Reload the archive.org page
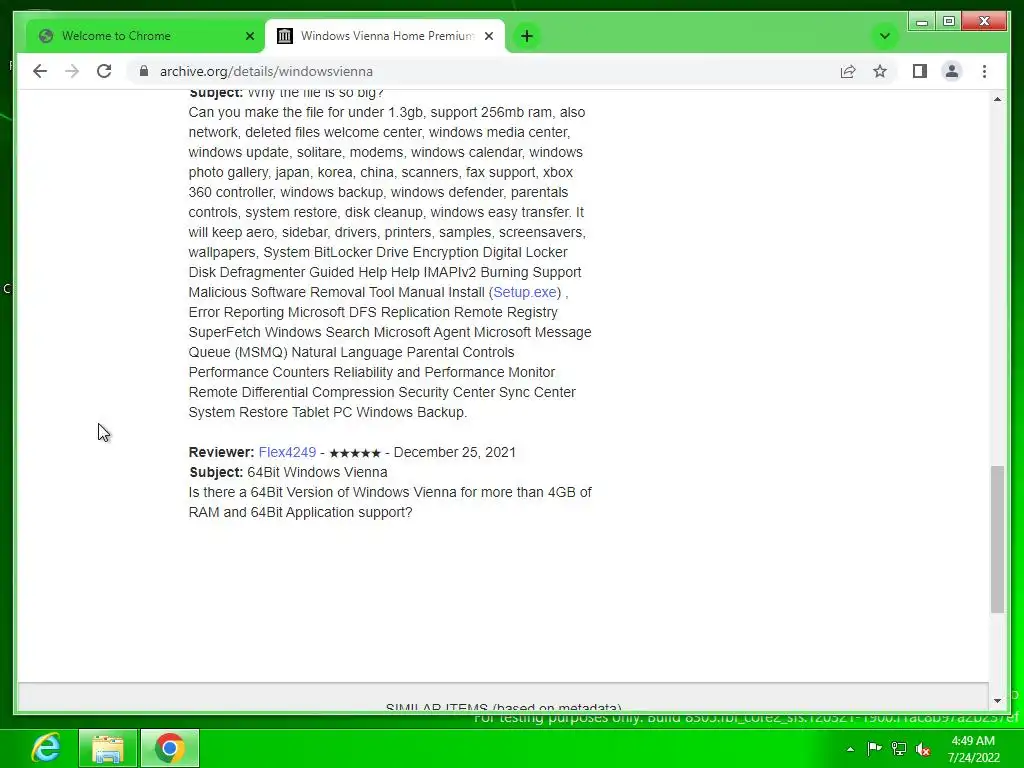The height and width of the screenshot is (768, 1024). coord(104,71)
